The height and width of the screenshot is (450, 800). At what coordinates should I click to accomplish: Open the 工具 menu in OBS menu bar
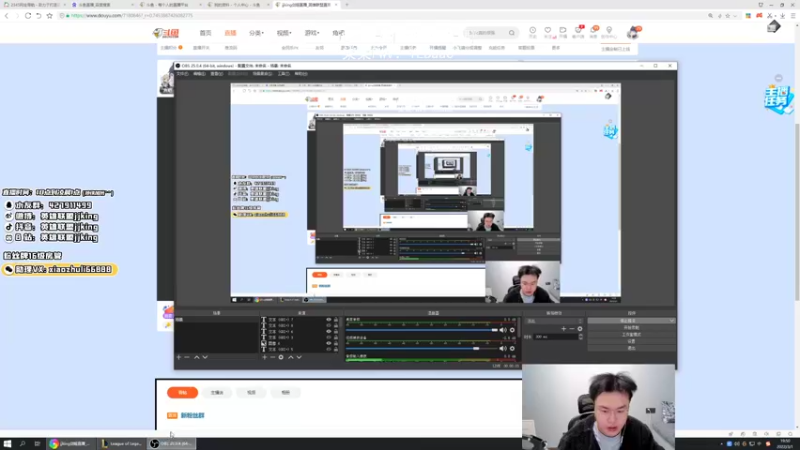(x=284, y=74)
